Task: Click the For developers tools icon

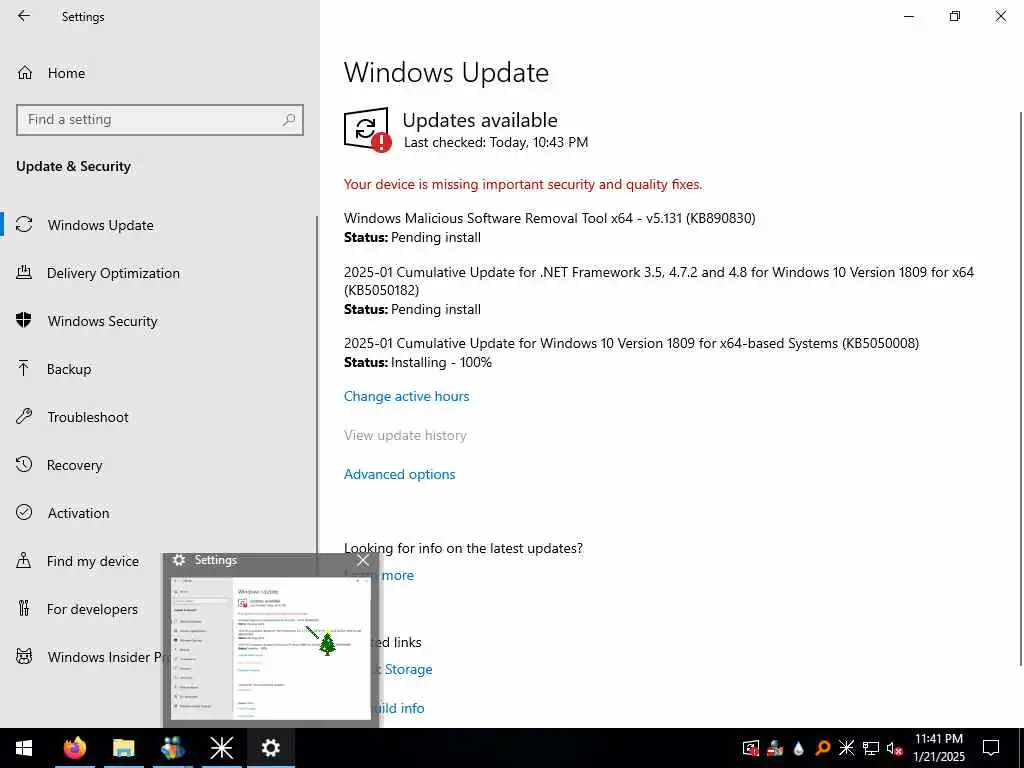Action: pos(24,609)
